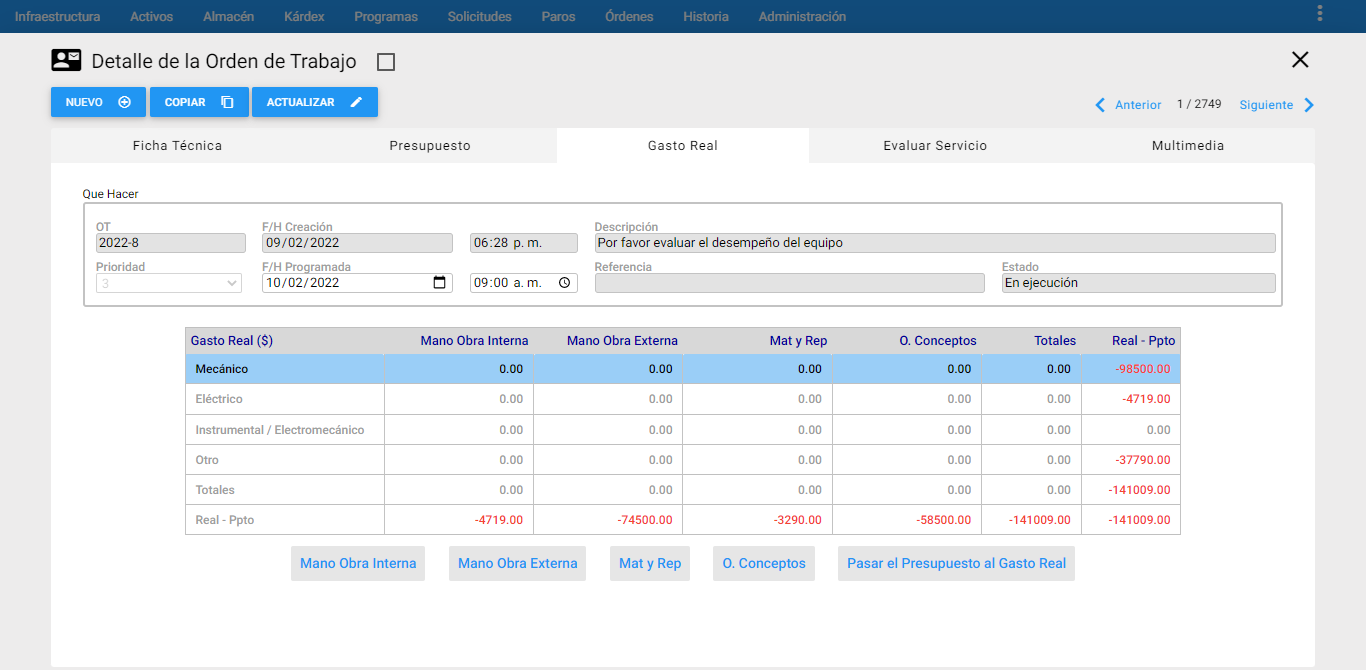Click the 06:28 p. m. time field
Image resolution: width=1366 pixels, height=670 pixels.
coord(524,243)
